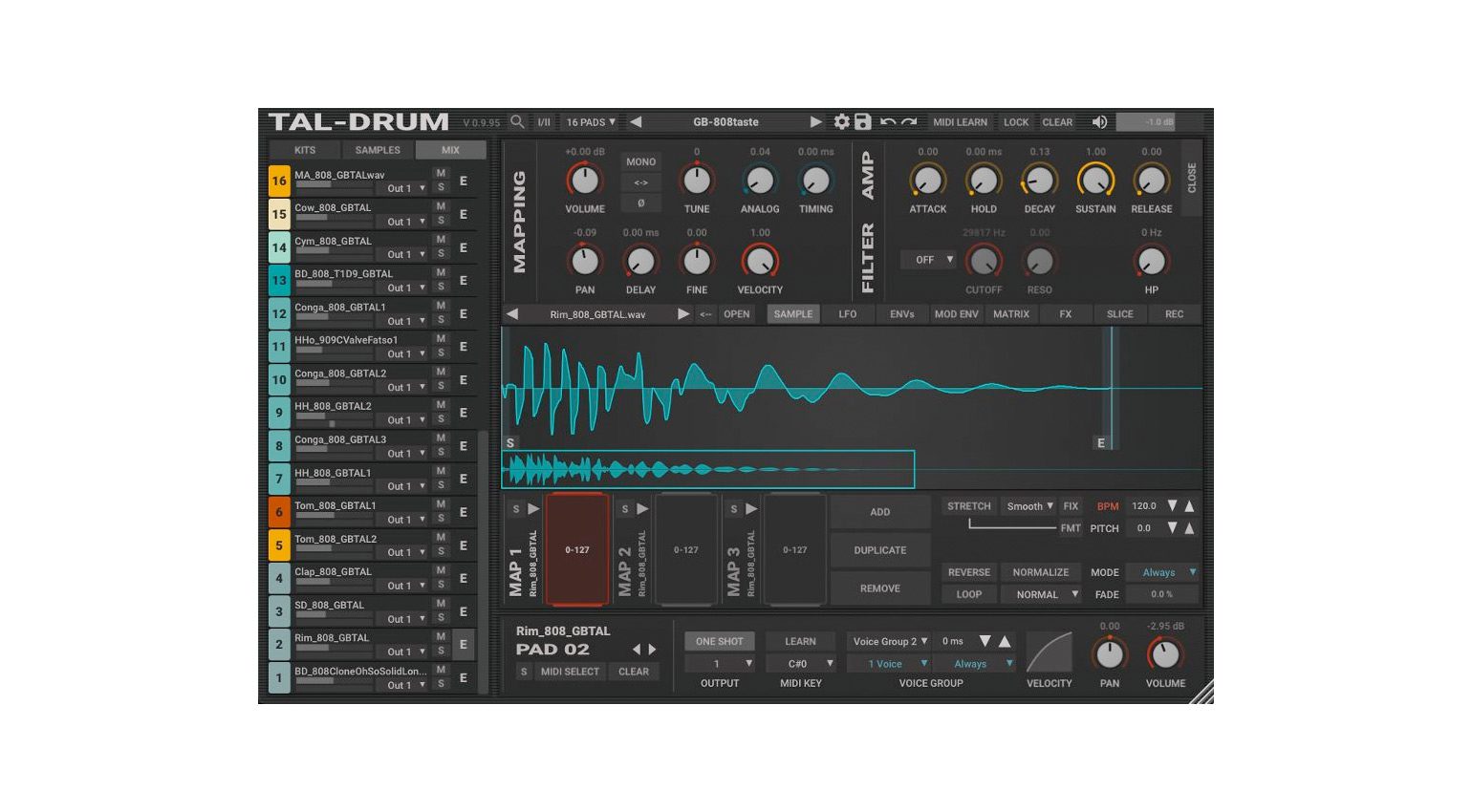This screenshot has height=812, width=1472.
Task: Open velocity curve display
Action: click(x=1049, y=652)
